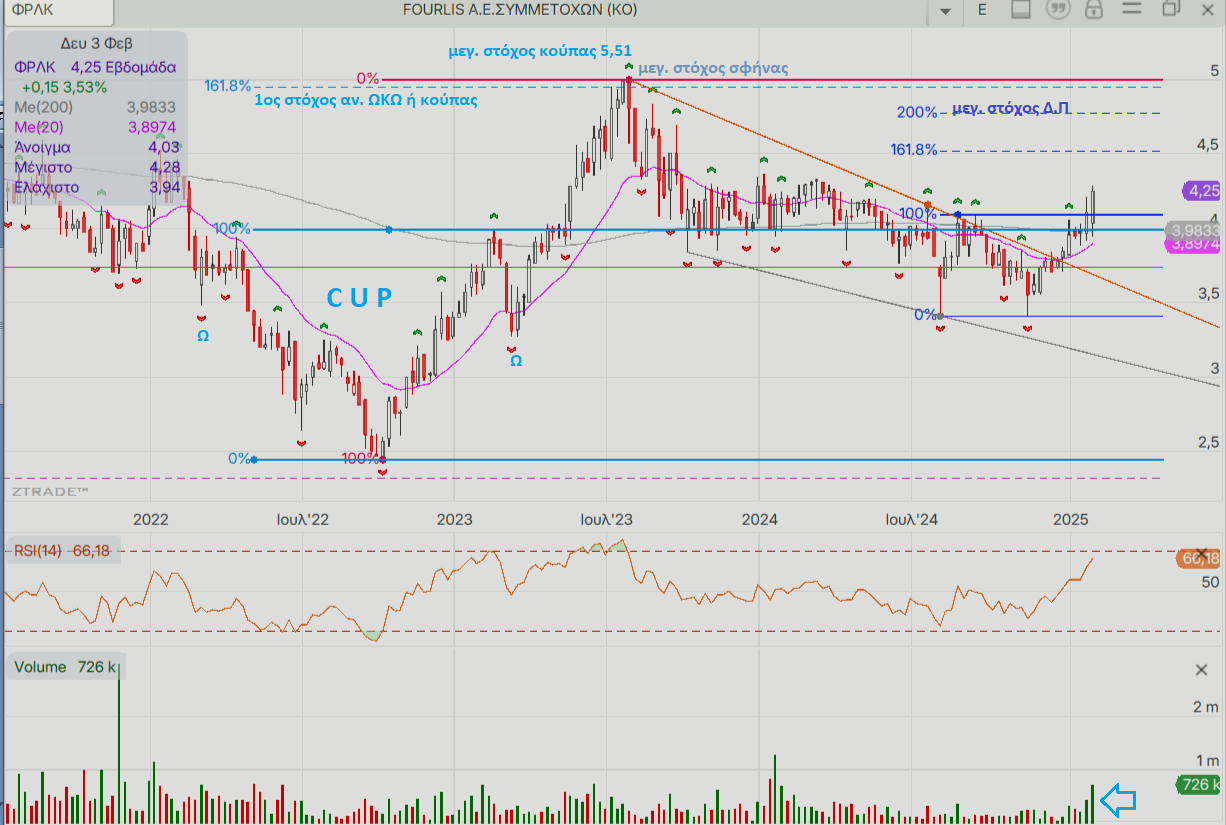Select the C U P text label
The width and height of the screenshot is (1226, 825).
point(360,297)
